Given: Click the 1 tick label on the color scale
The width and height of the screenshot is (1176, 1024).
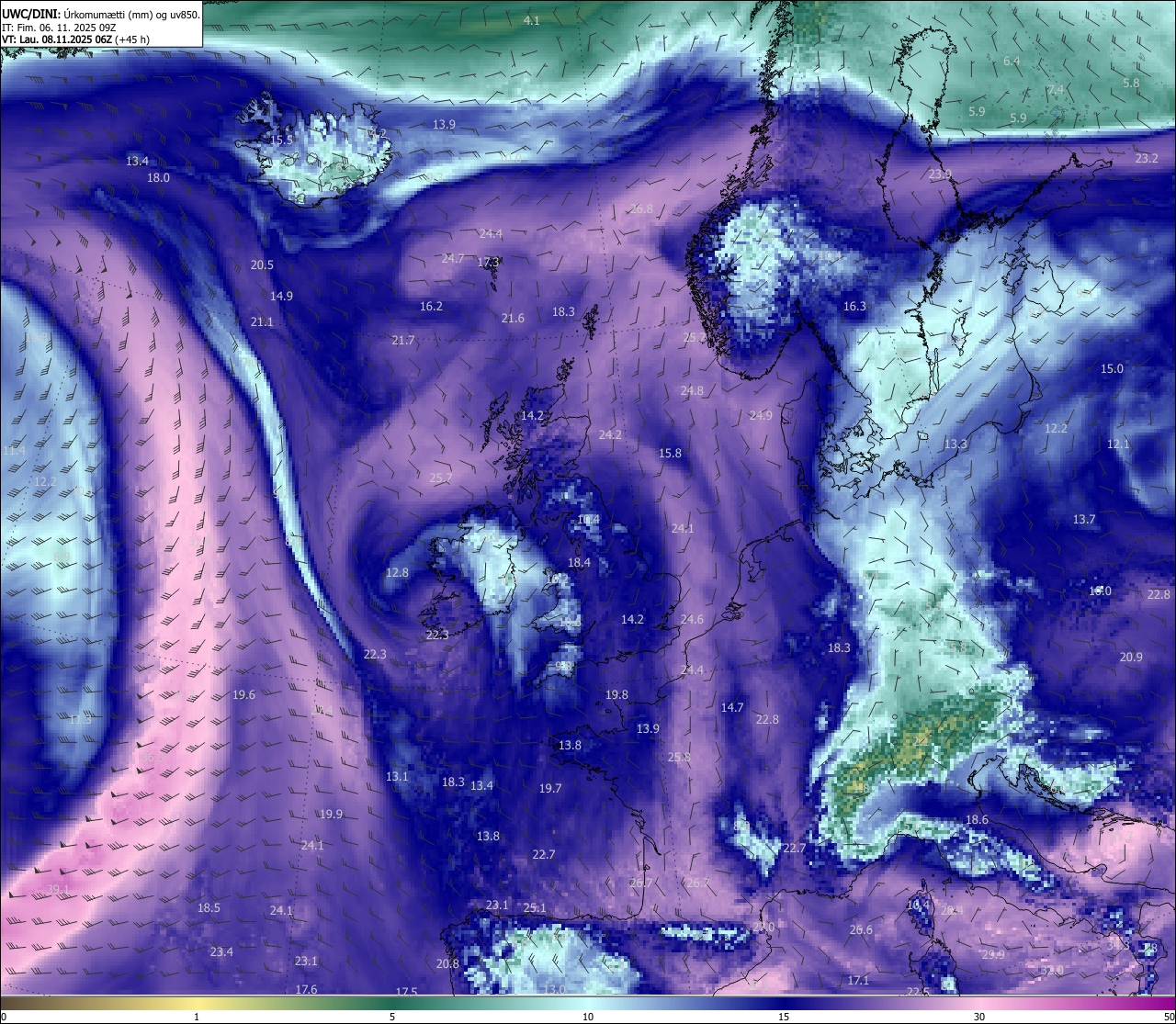Looking at the screenshot, I should tap(197, 1017).
